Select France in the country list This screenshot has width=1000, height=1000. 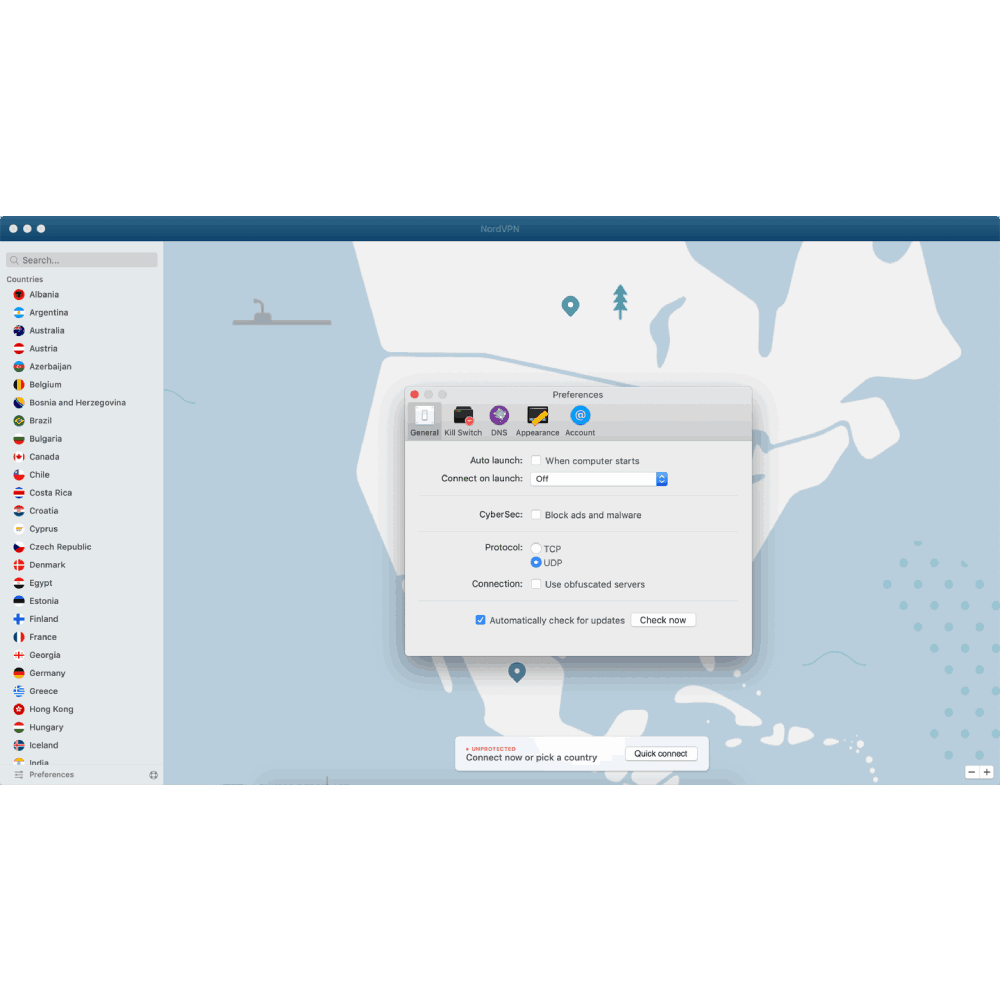tap(82, 637)
